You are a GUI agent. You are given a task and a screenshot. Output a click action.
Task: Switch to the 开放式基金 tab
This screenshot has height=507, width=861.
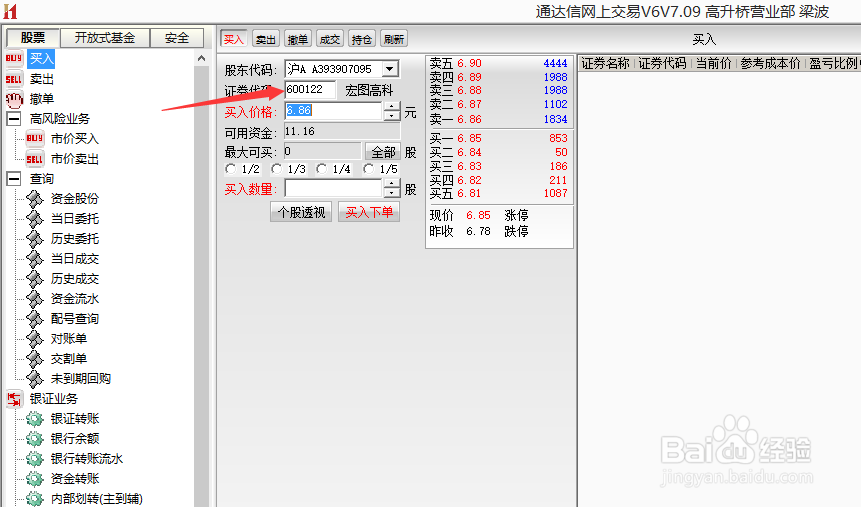click(x=105, y=38)
